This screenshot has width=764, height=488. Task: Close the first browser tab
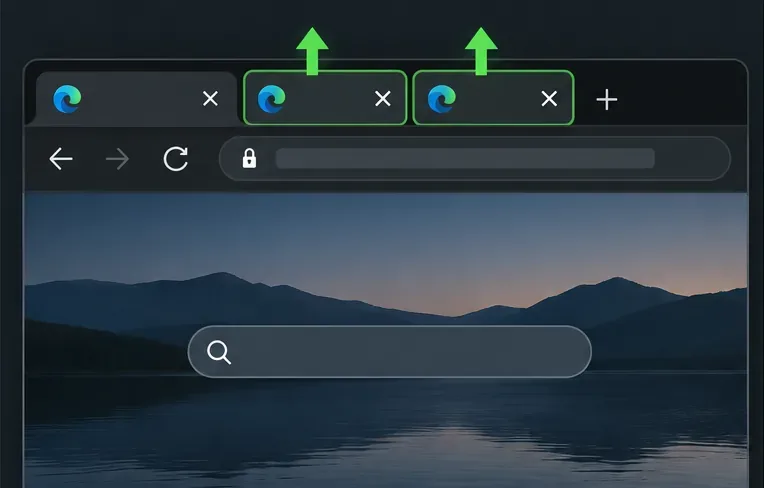coord(210,99)
